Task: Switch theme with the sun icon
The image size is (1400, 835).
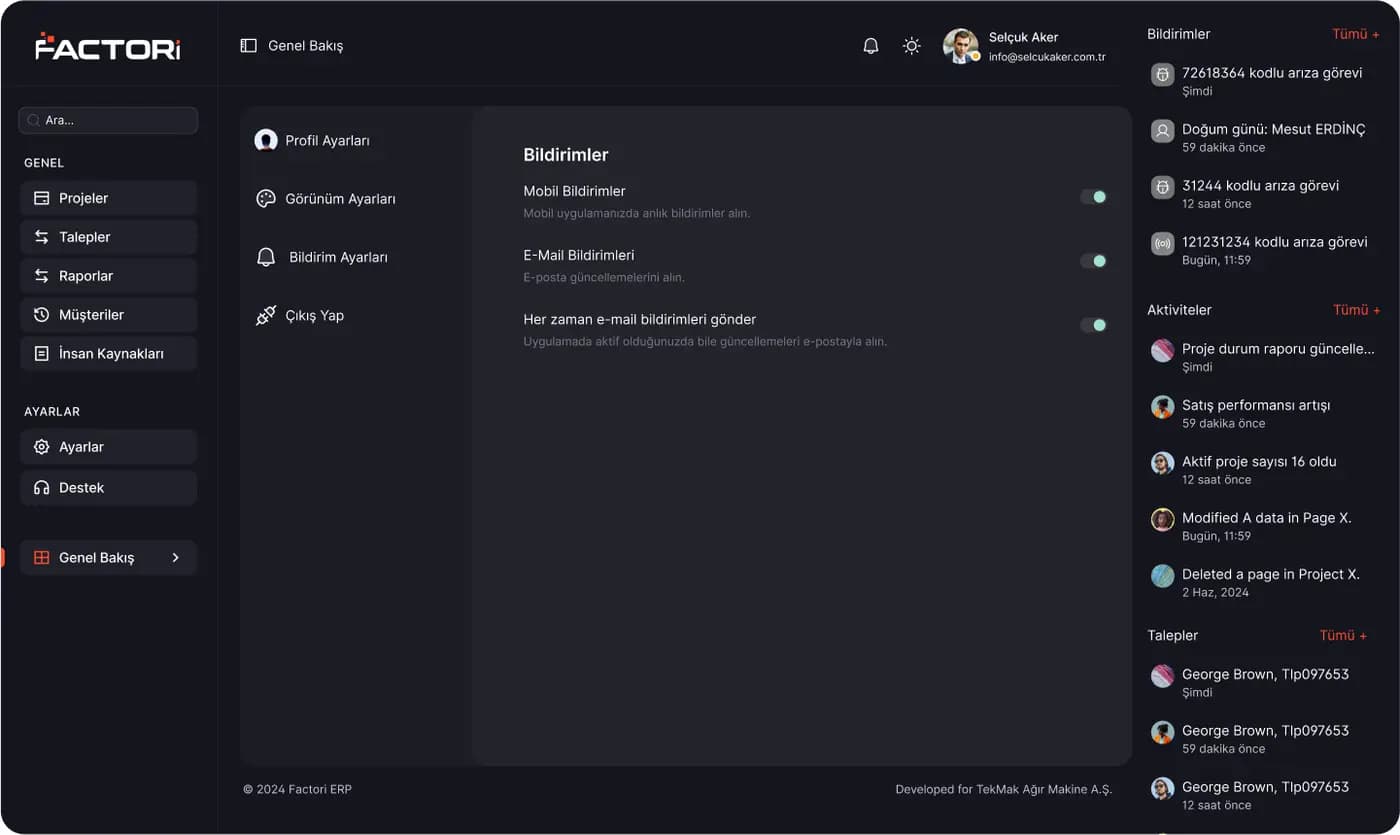Action: (x=911, y=46)
